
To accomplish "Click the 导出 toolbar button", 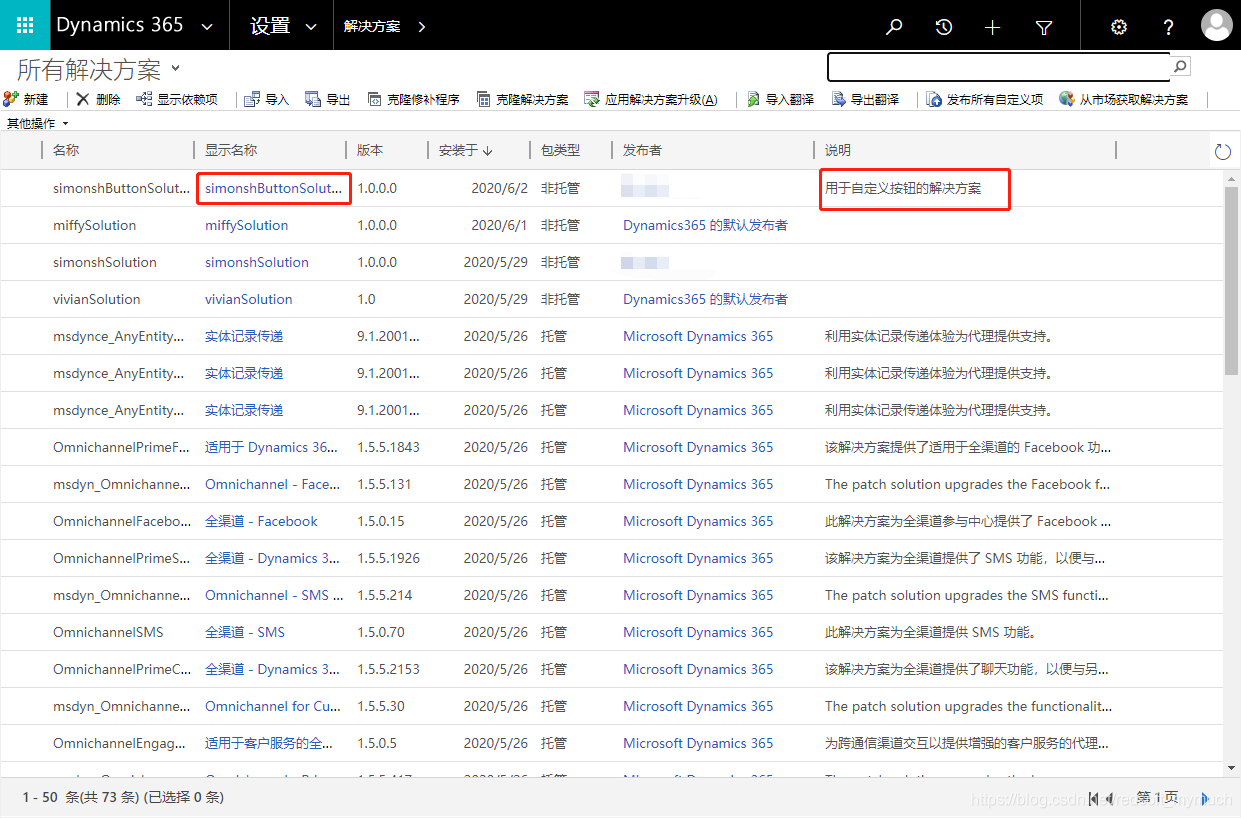I will pos(328,99).
